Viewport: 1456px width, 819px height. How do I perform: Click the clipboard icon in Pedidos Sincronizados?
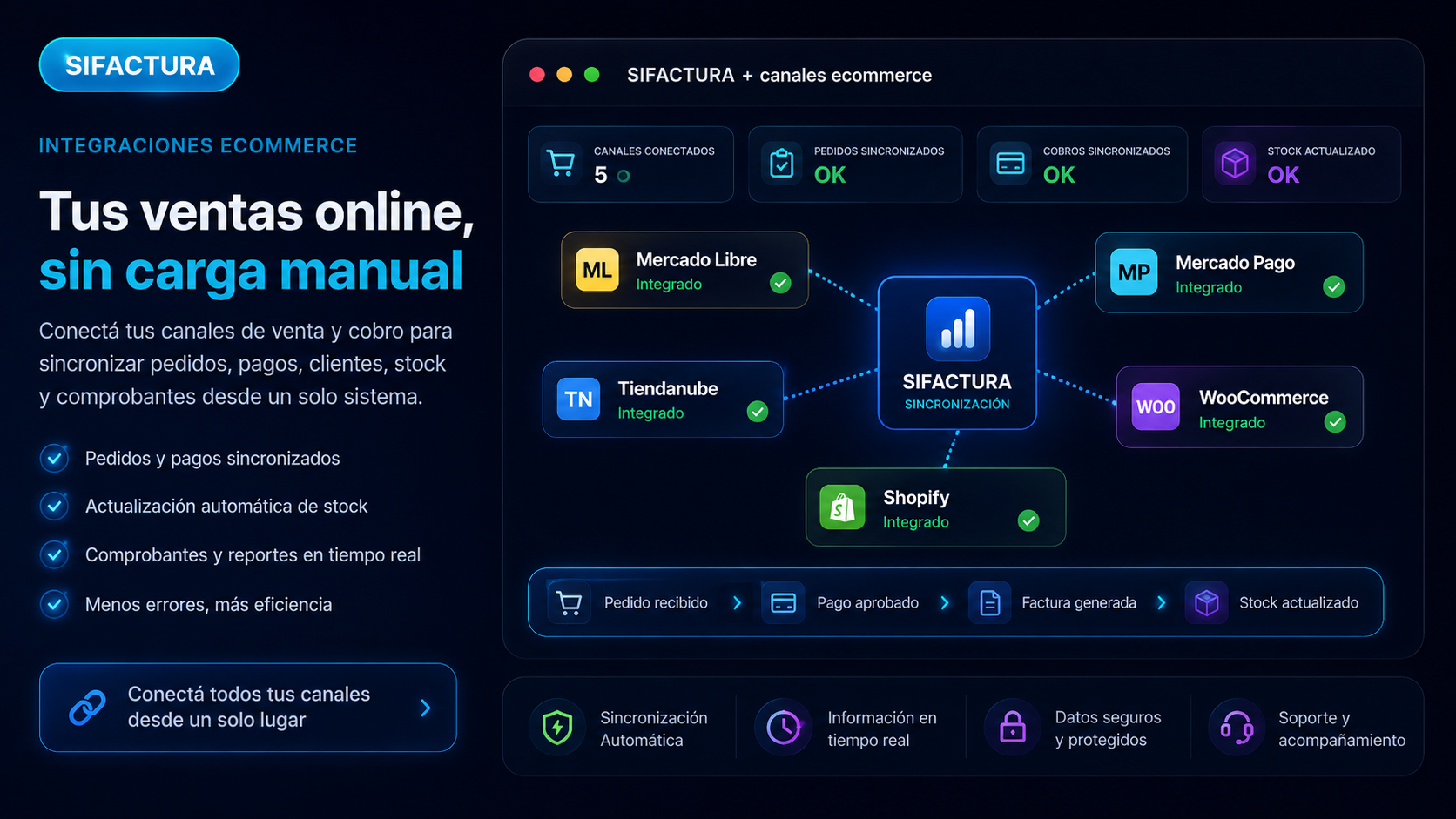click(782, 164)
